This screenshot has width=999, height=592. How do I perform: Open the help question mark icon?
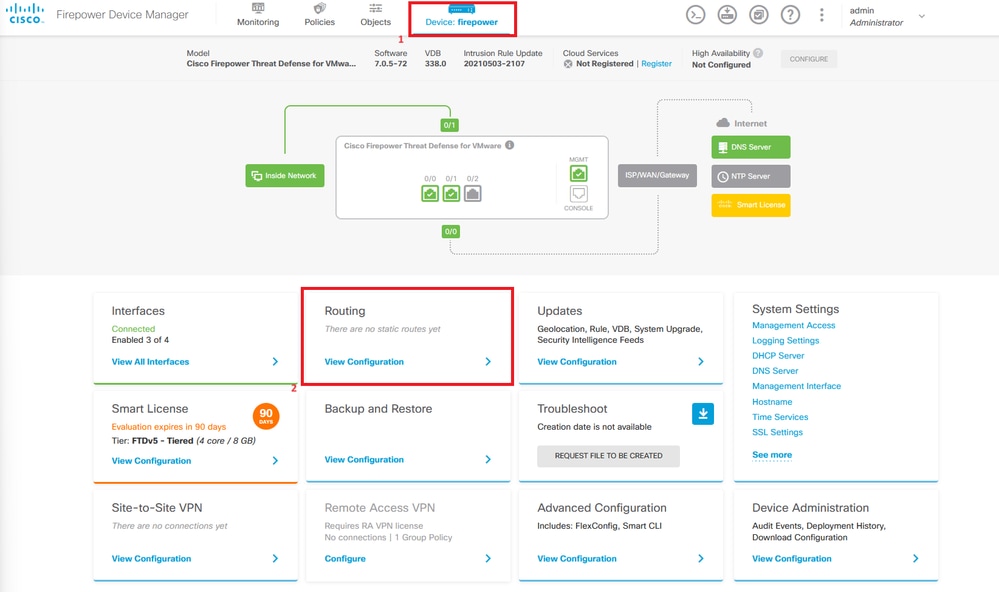[x=790, y=15]
